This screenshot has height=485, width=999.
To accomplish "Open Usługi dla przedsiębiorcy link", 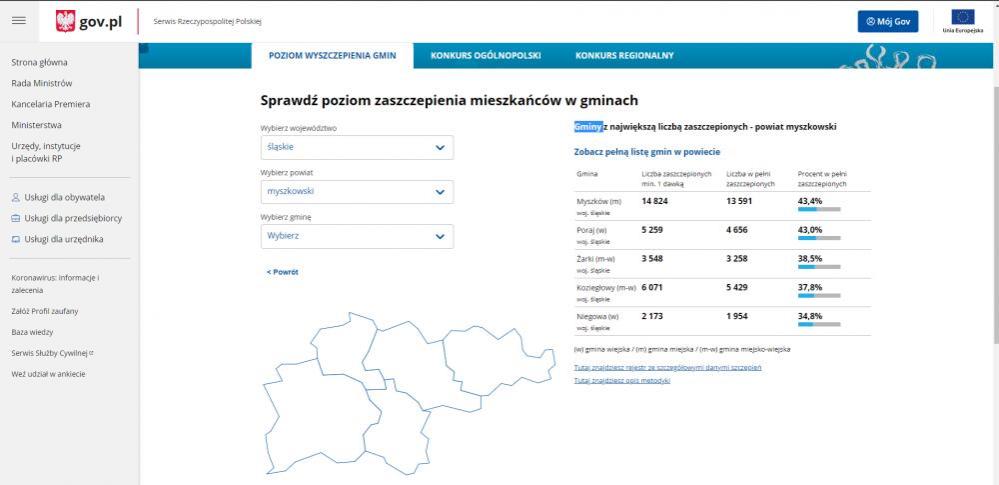I will point(73,219).
